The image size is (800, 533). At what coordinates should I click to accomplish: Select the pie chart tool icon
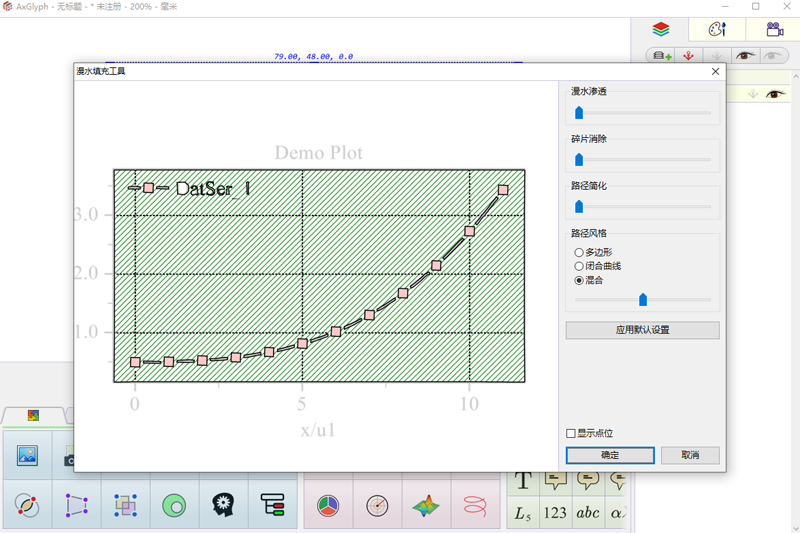pyautogui.click(x=328, y=506)
